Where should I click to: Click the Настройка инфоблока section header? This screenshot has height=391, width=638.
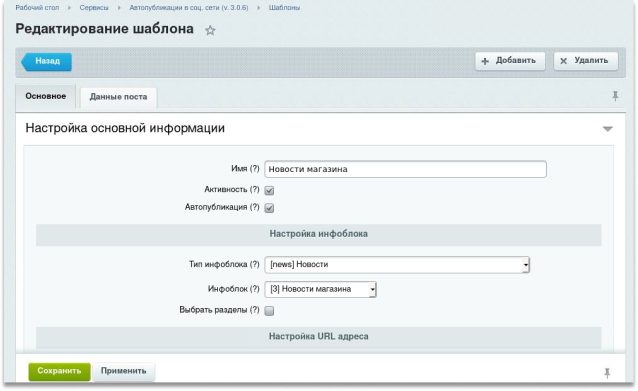[319, 234]
